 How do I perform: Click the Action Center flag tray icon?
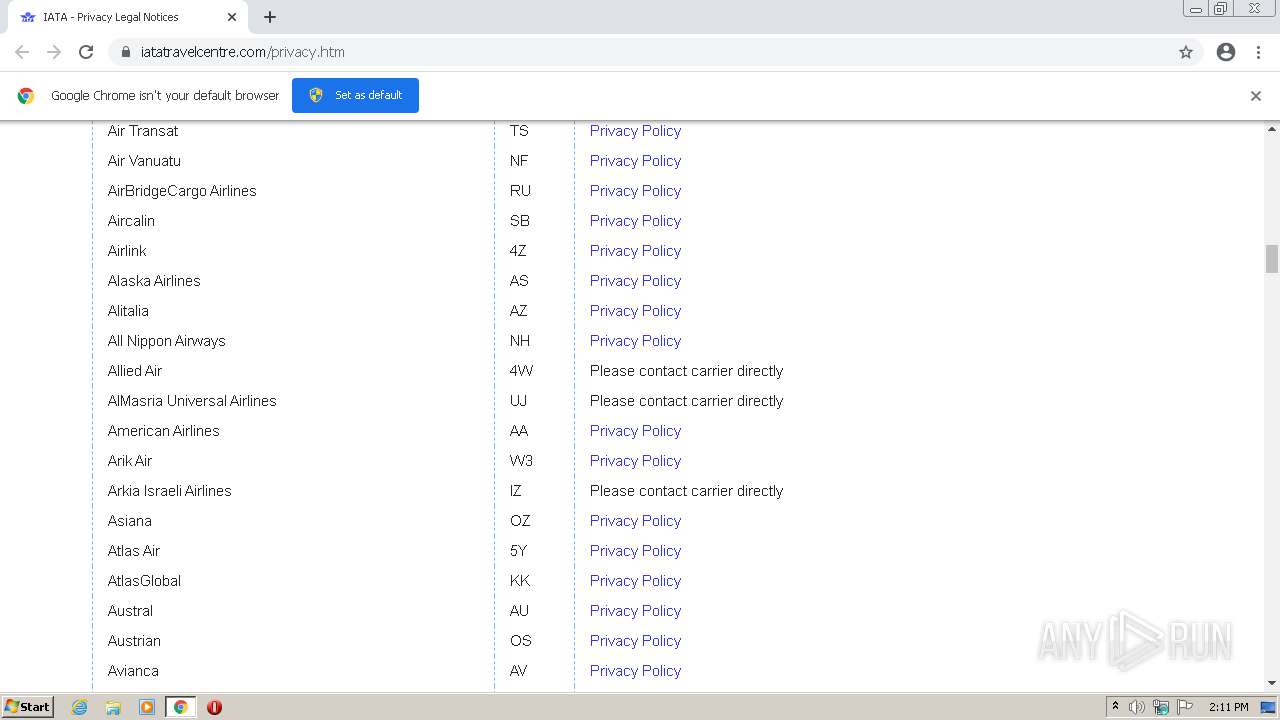tap(1185, 707)
